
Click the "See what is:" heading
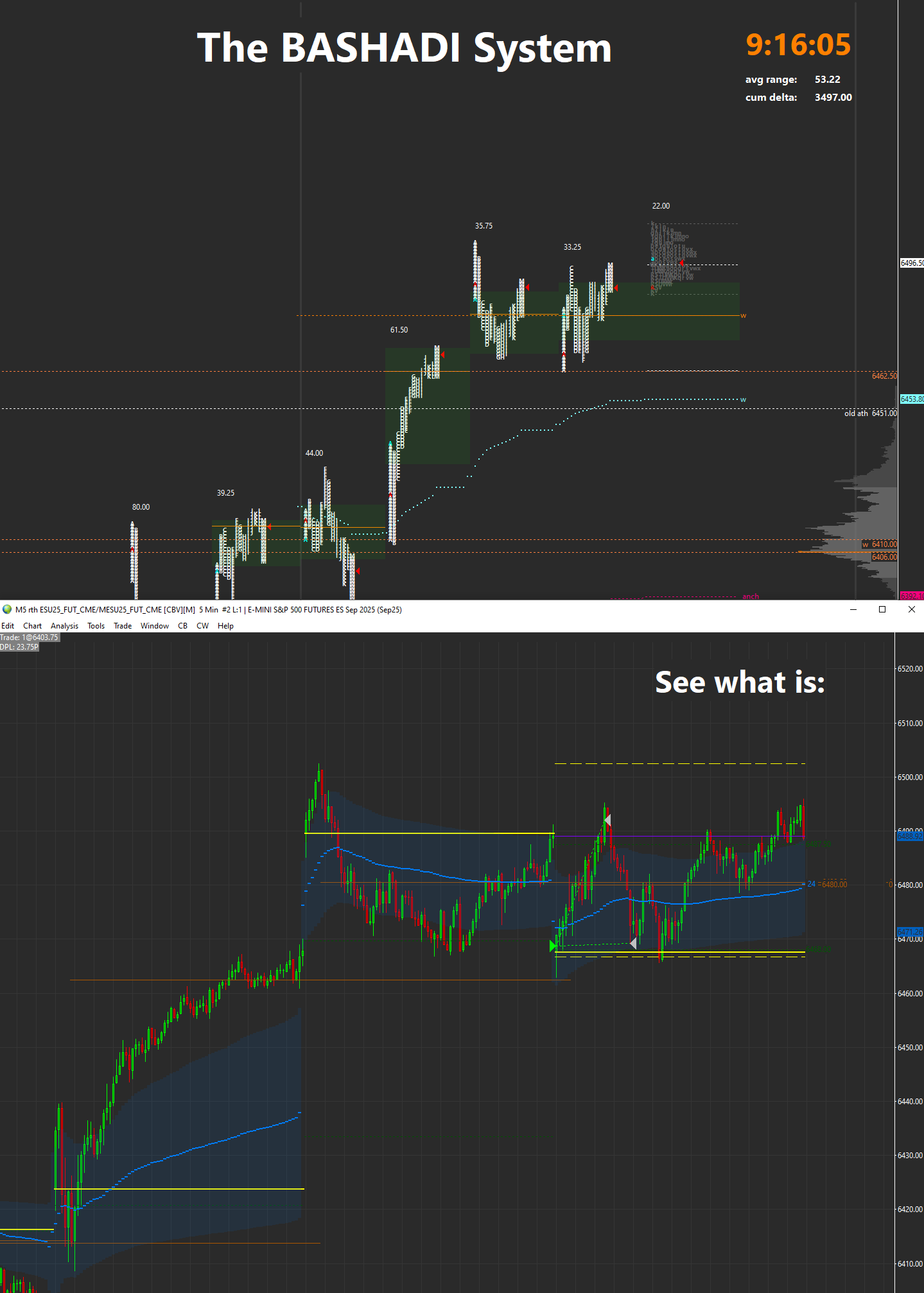(x=740, y=682)
